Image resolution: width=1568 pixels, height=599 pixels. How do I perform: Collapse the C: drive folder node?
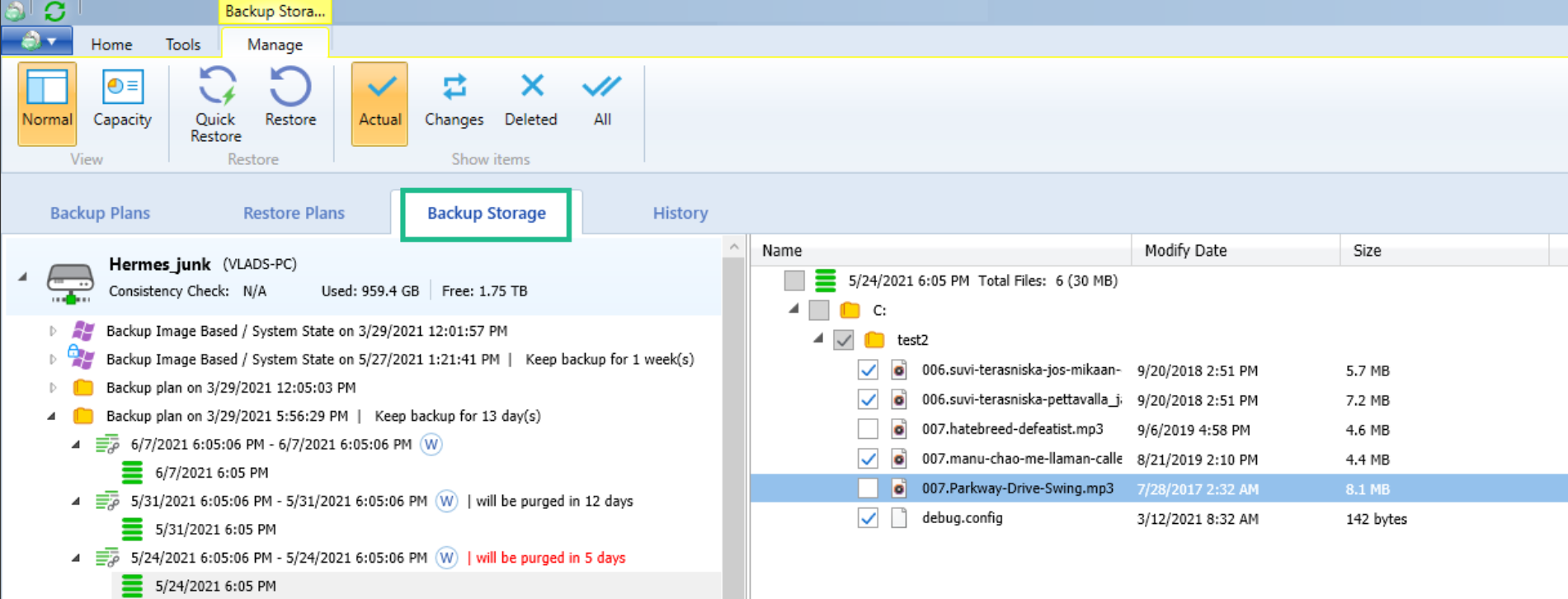(793, 309)
